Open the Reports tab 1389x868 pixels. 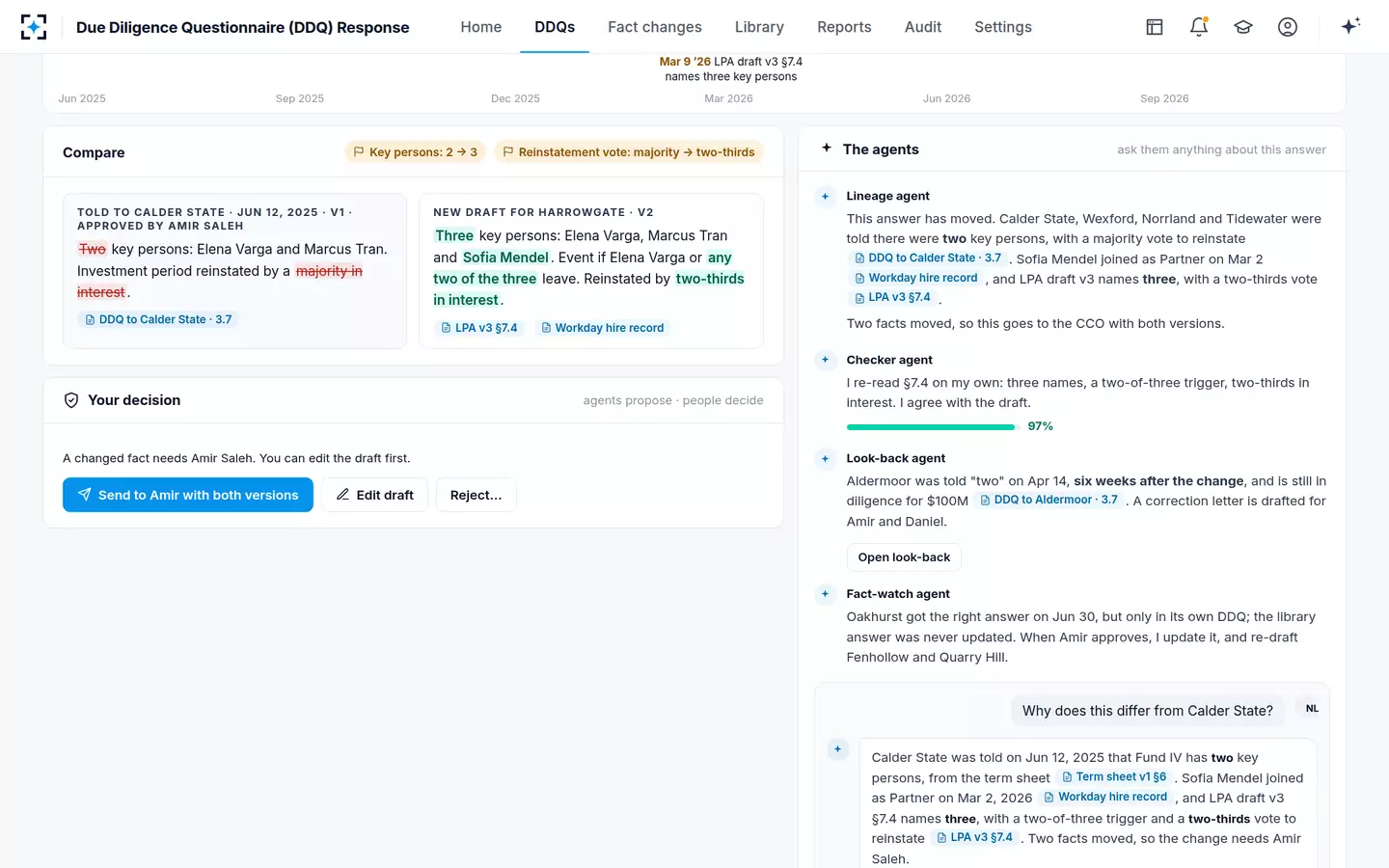(x=844, y=27)
